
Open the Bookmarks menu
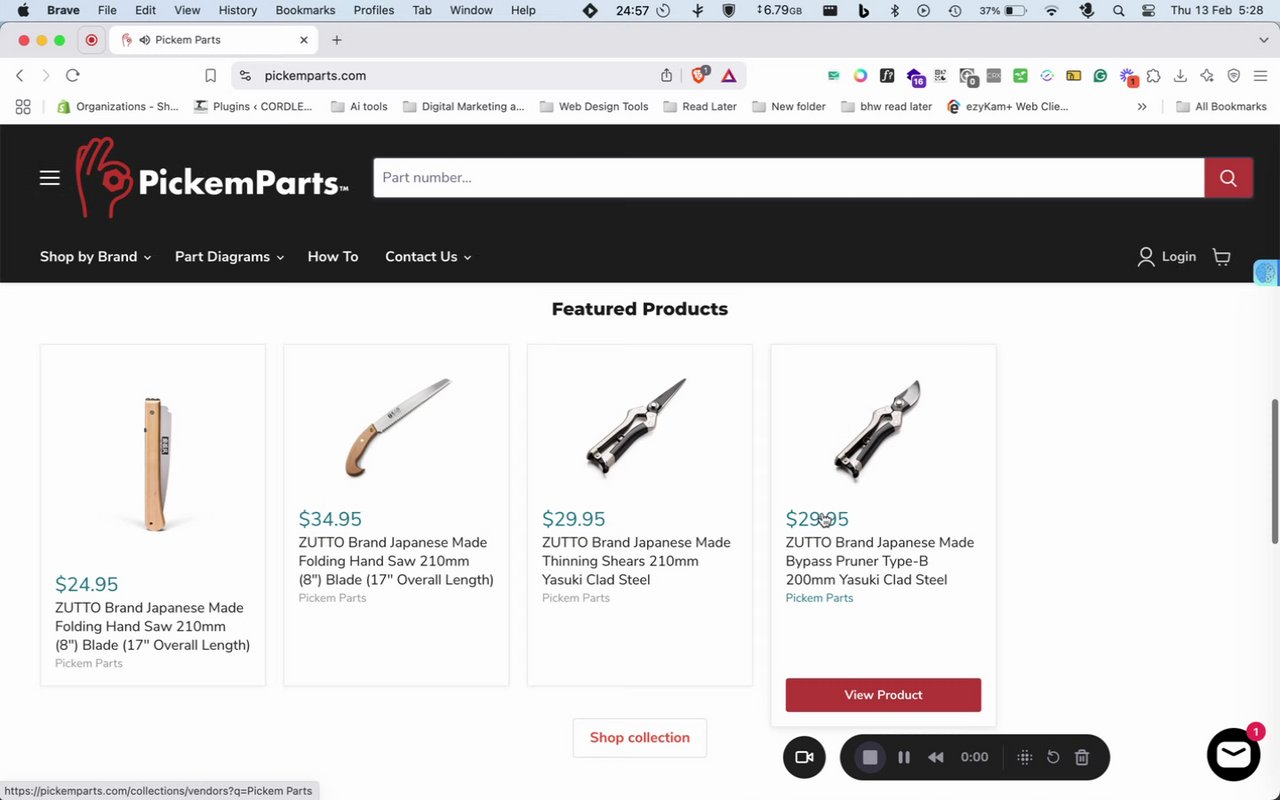[x=306, y=10]
